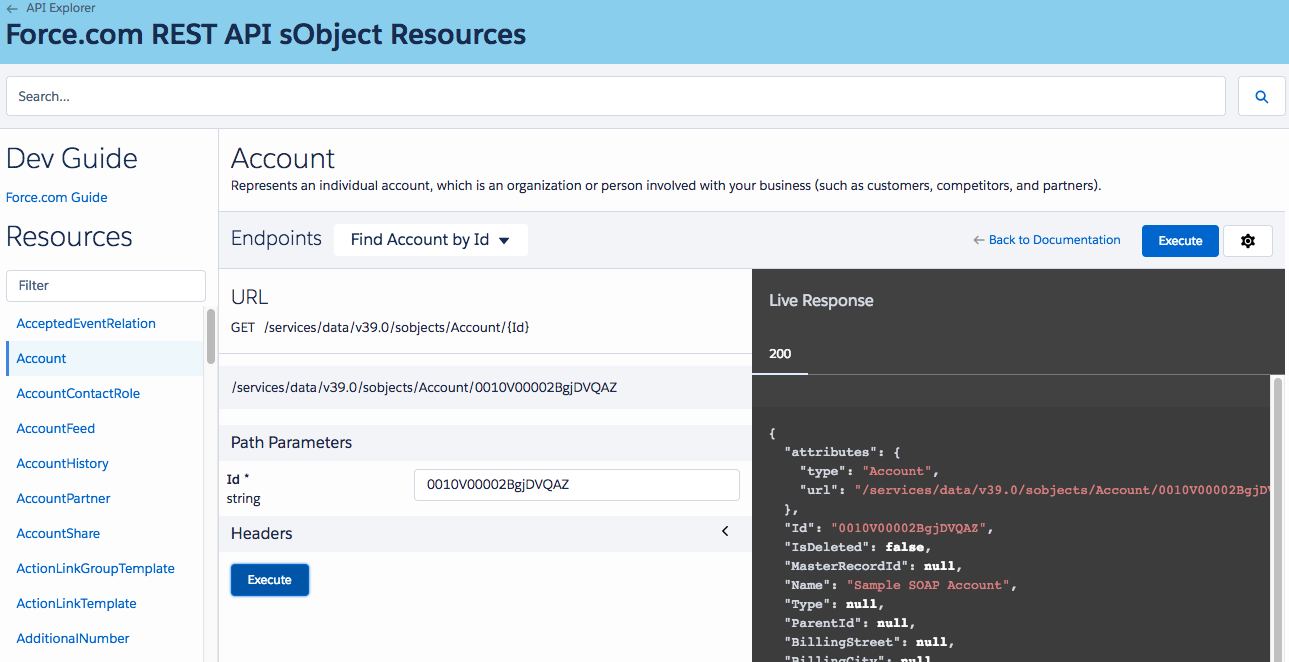1289x662 pixels.
Task: Select the Account resource item
Action: (42, 359)
